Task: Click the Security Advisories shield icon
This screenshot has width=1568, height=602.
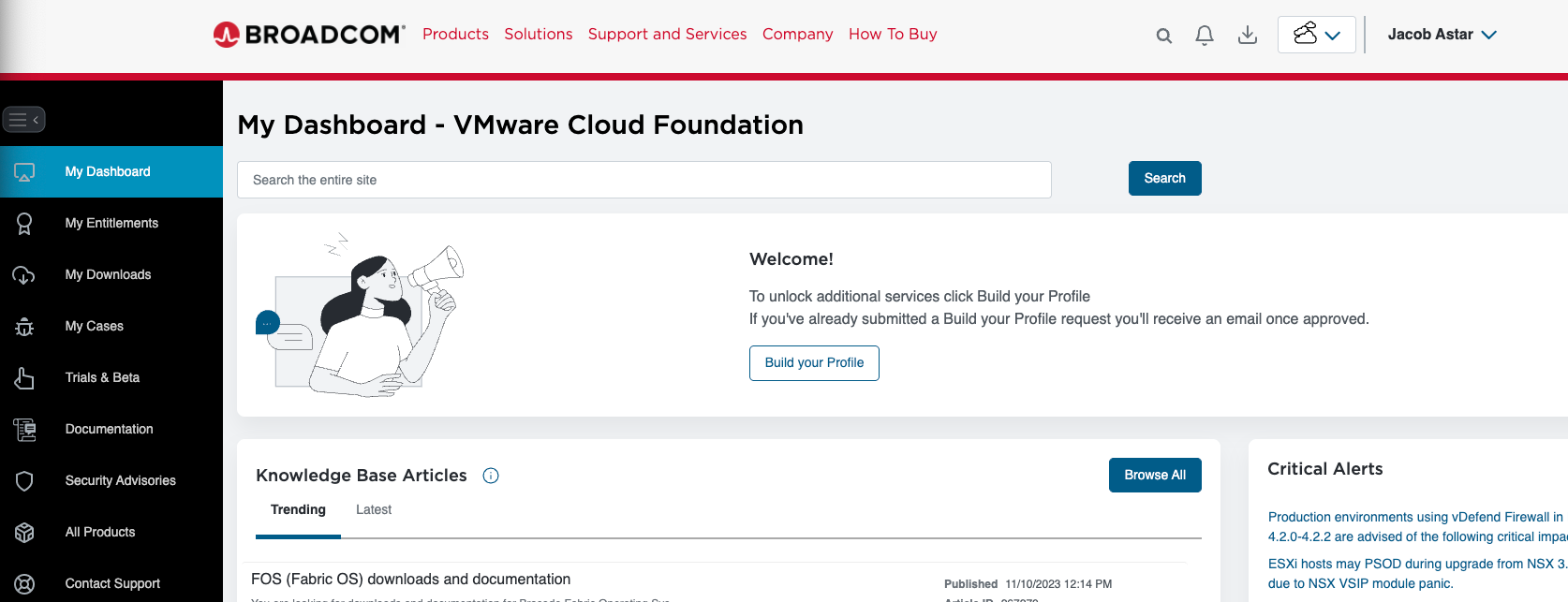Action: [24, 481]
